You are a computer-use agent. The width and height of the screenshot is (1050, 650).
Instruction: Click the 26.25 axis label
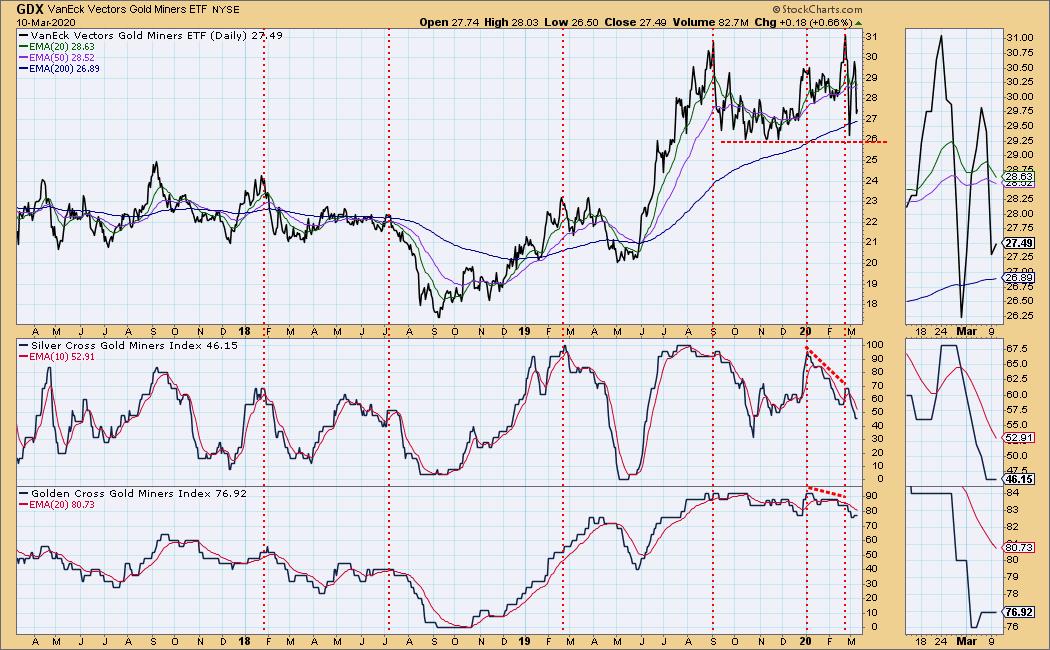1019,316
